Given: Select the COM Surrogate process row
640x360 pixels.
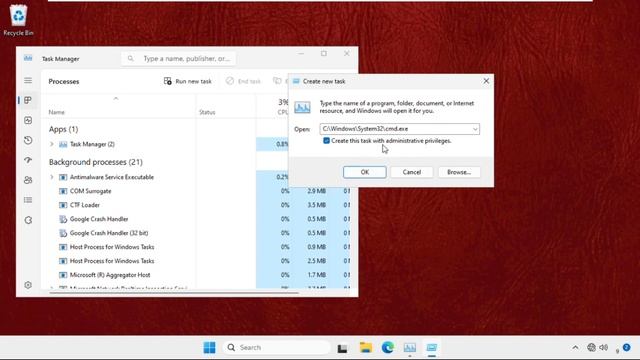Looking at the screenshot, I should tap(90, 191).
